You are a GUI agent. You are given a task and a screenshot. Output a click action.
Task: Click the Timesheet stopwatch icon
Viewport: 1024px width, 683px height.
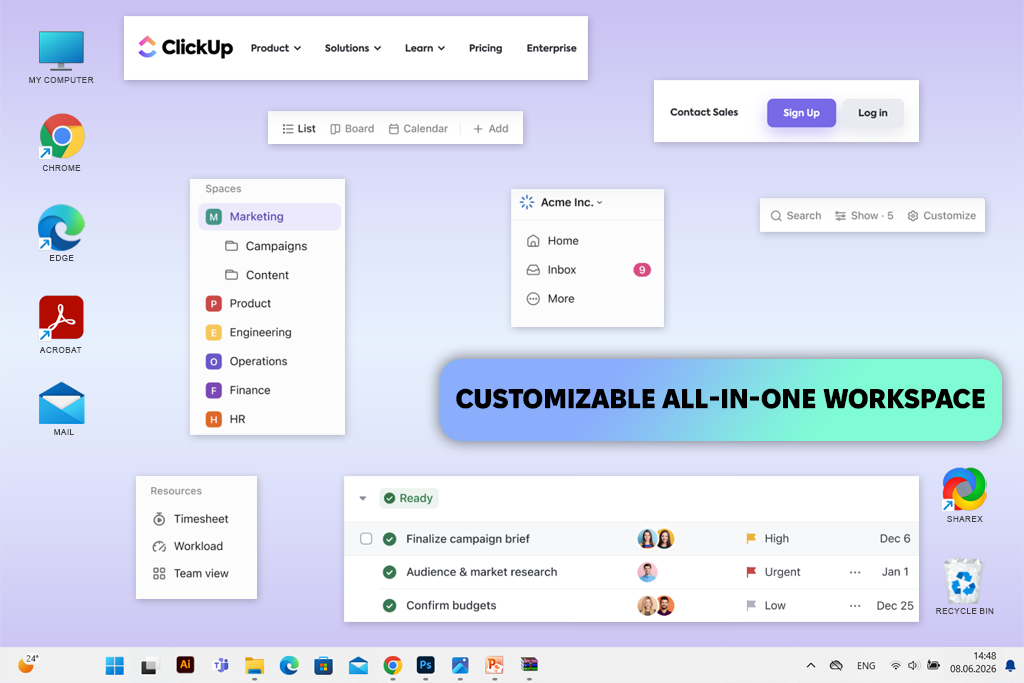click(159, 519)
